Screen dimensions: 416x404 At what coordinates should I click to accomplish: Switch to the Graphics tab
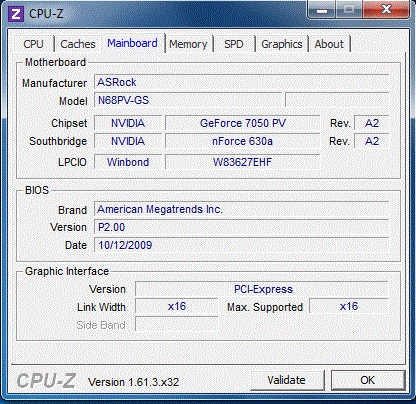282,44
